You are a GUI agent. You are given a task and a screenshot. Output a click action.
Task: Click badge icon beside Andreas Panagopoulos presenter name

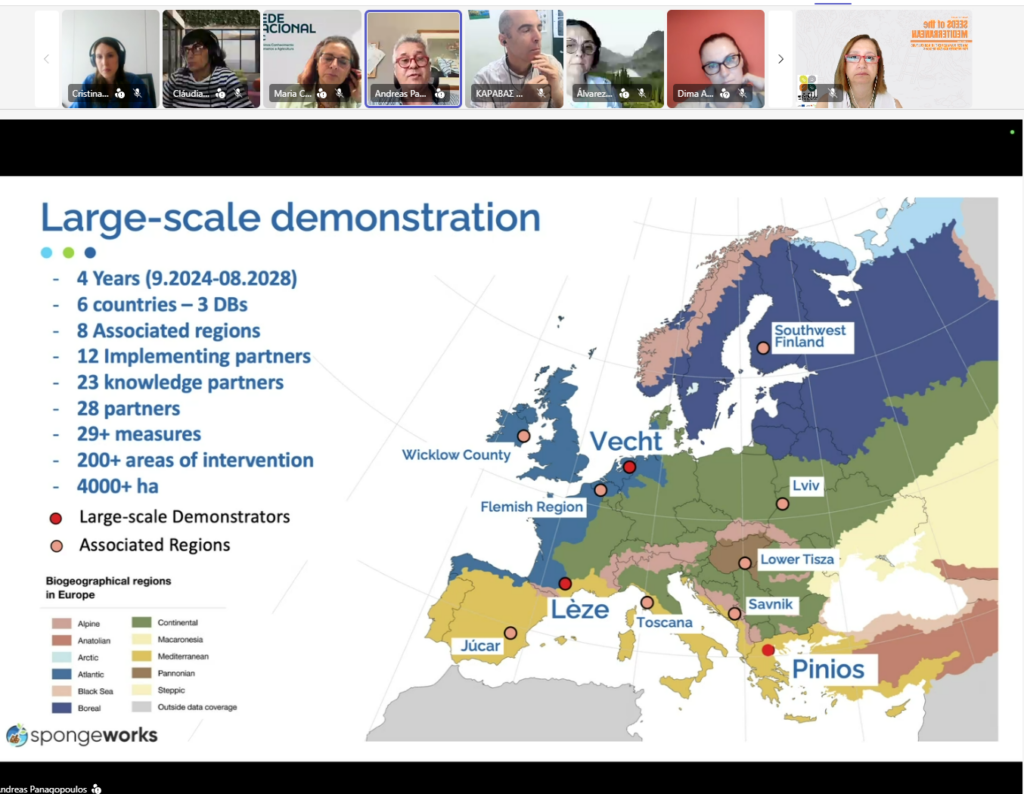pyautogui.click(x=97, y=789)
